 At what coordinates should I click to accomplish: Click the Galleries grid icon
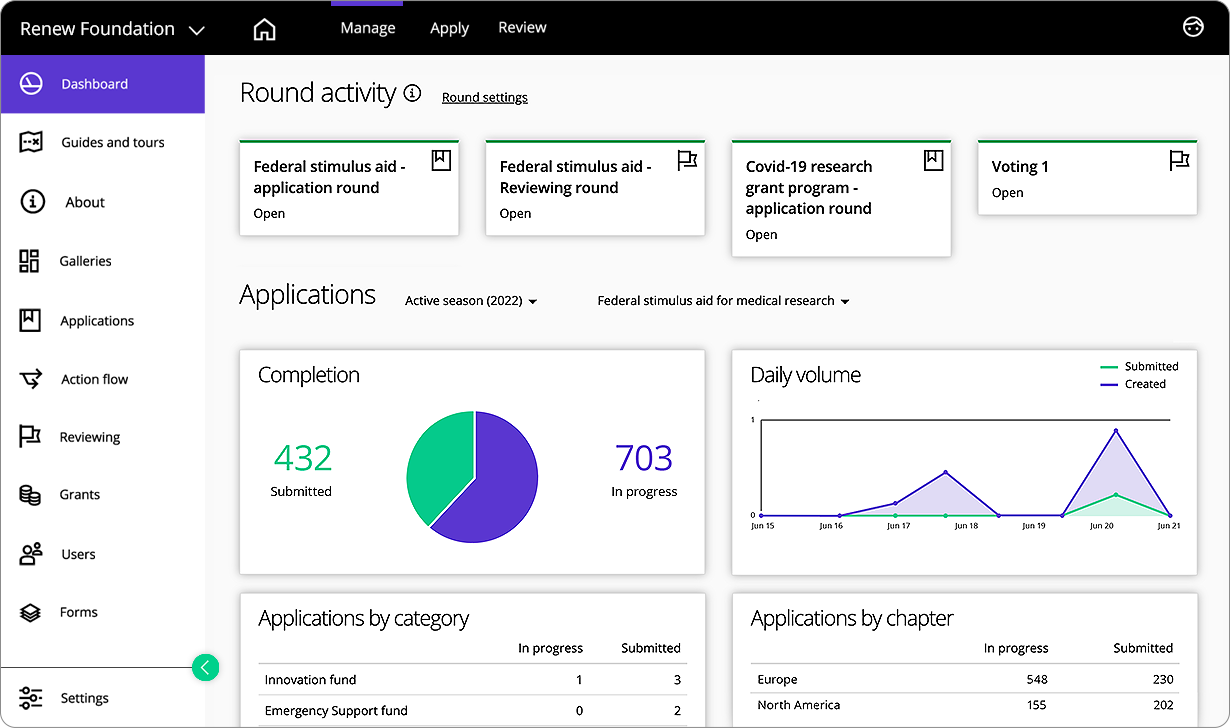[x=30, y=261]
